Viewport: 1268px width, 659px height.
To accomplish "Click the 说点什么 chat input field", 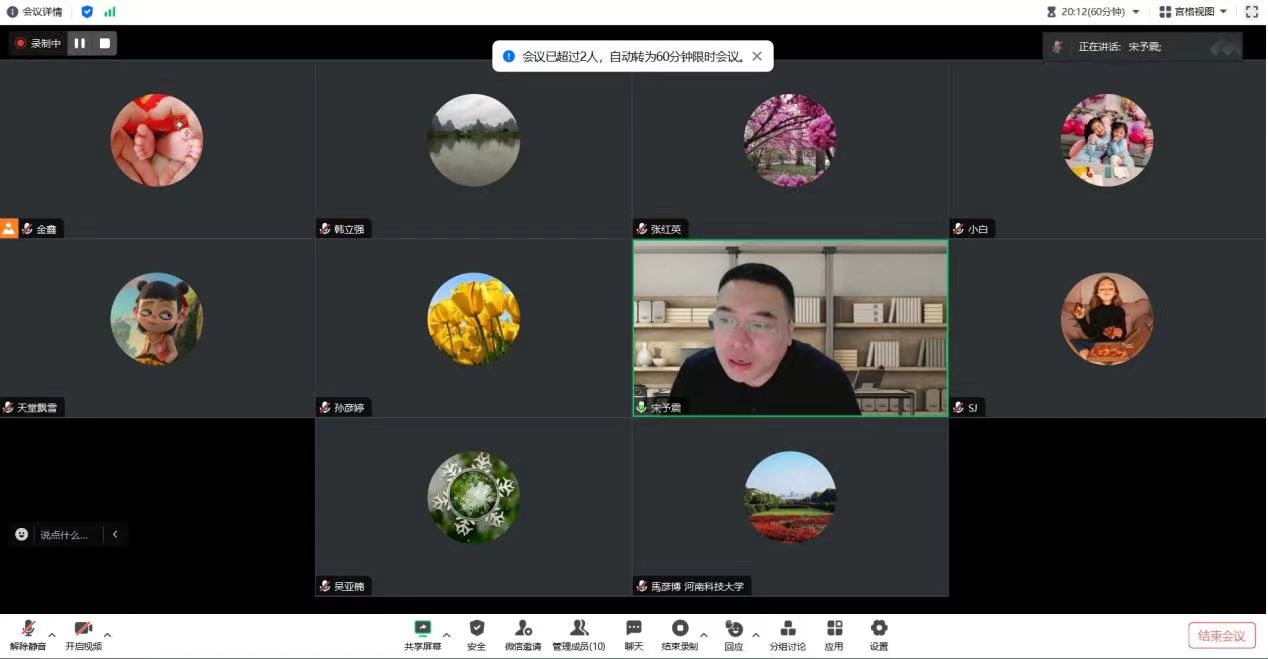I will [x=64, y=535].
